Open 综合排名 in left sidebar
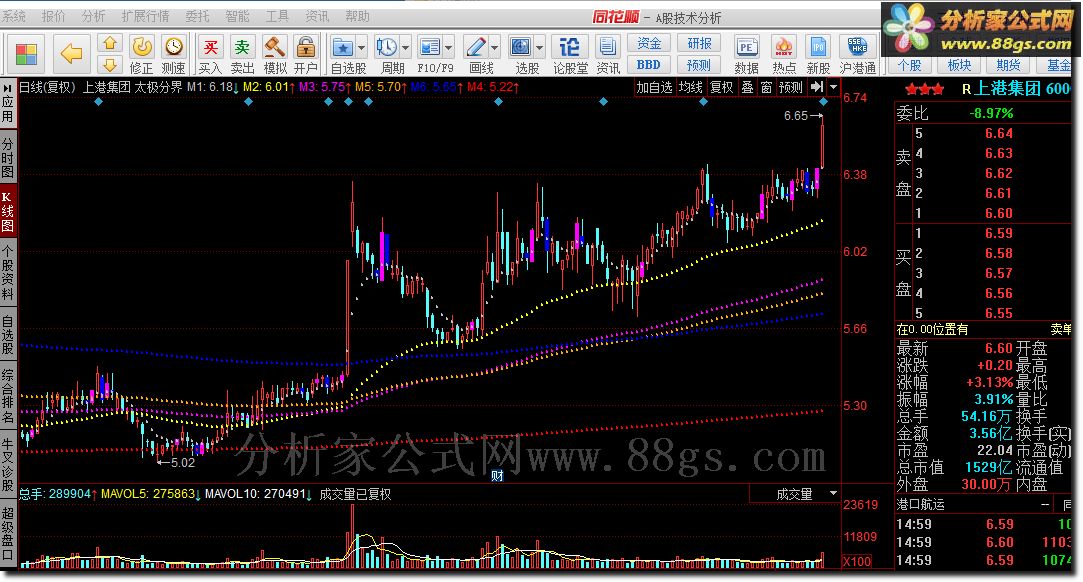The height and width of the screenshot is (582, 1083). coord(8,397)
